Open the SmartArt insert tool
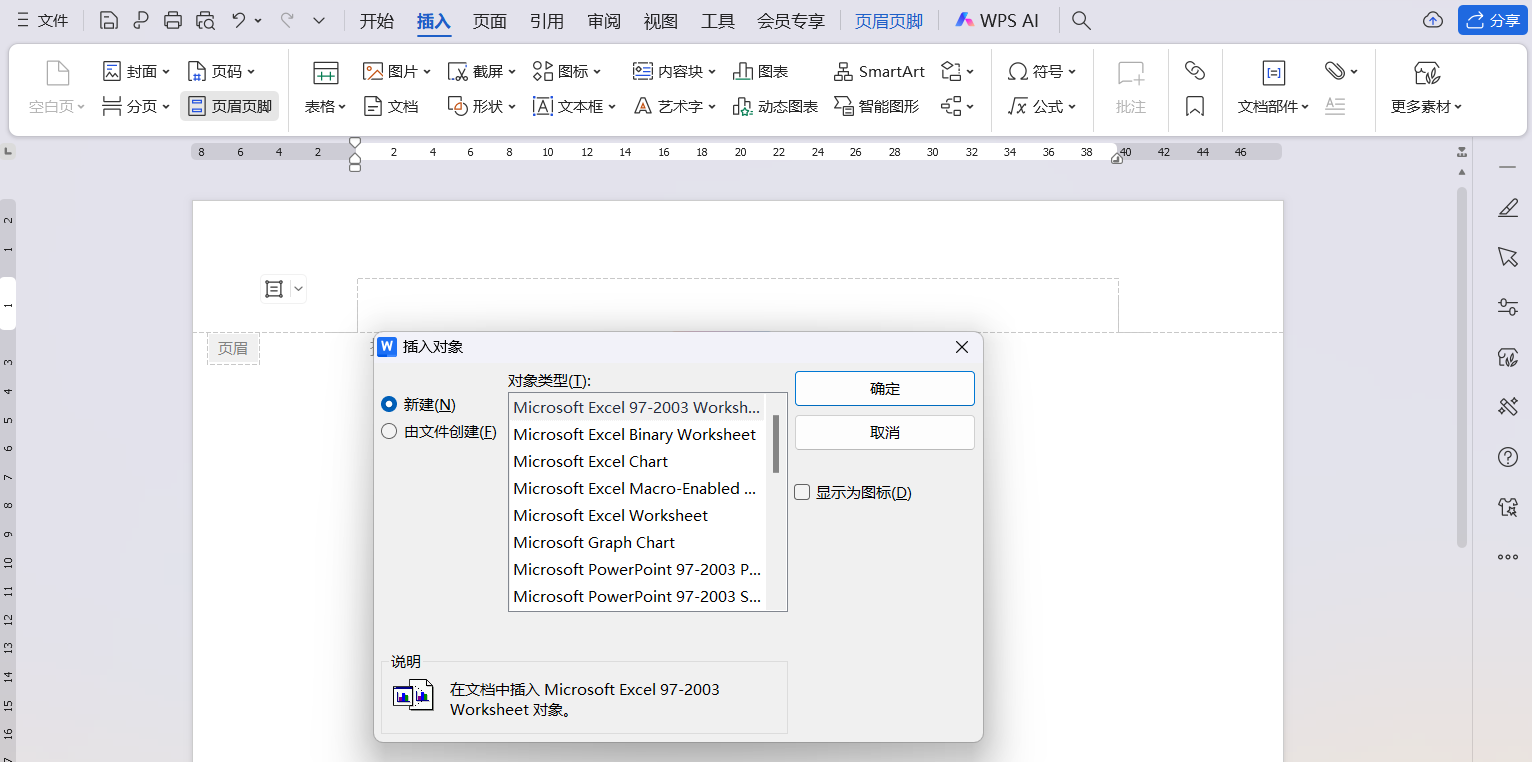The height and width of the screenshot is (762, 1532). point(879,71)
